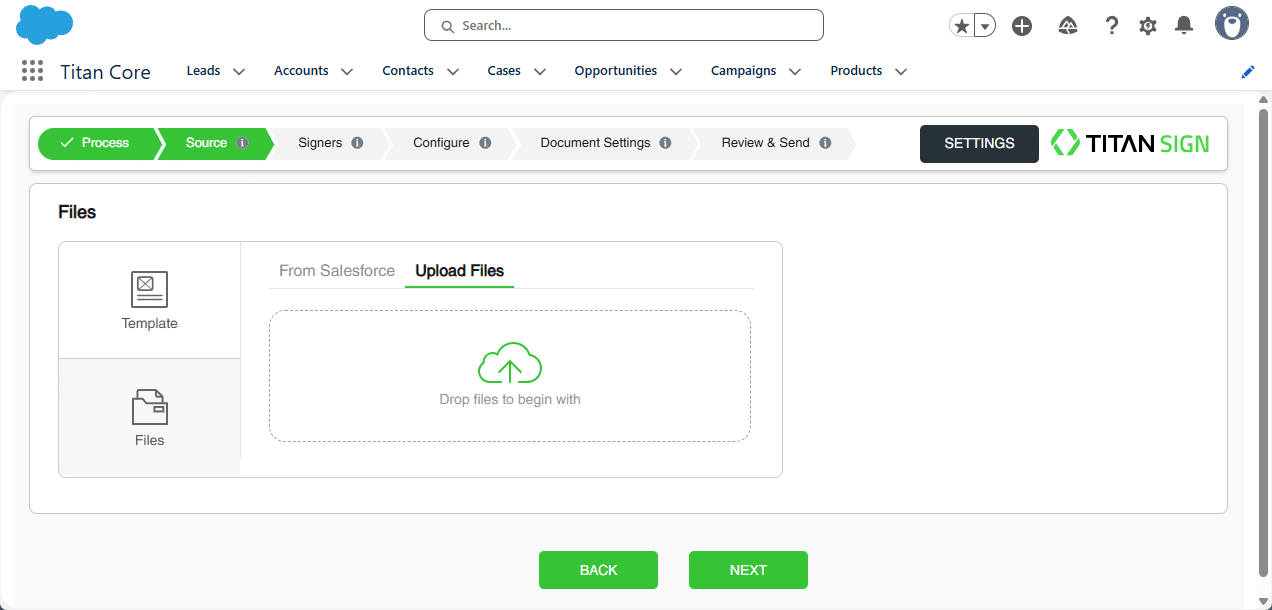The width and height of the screenshot is (1272, 610).
Task: Open the App Launcher grid icon
Action: [x=32, y=71]
